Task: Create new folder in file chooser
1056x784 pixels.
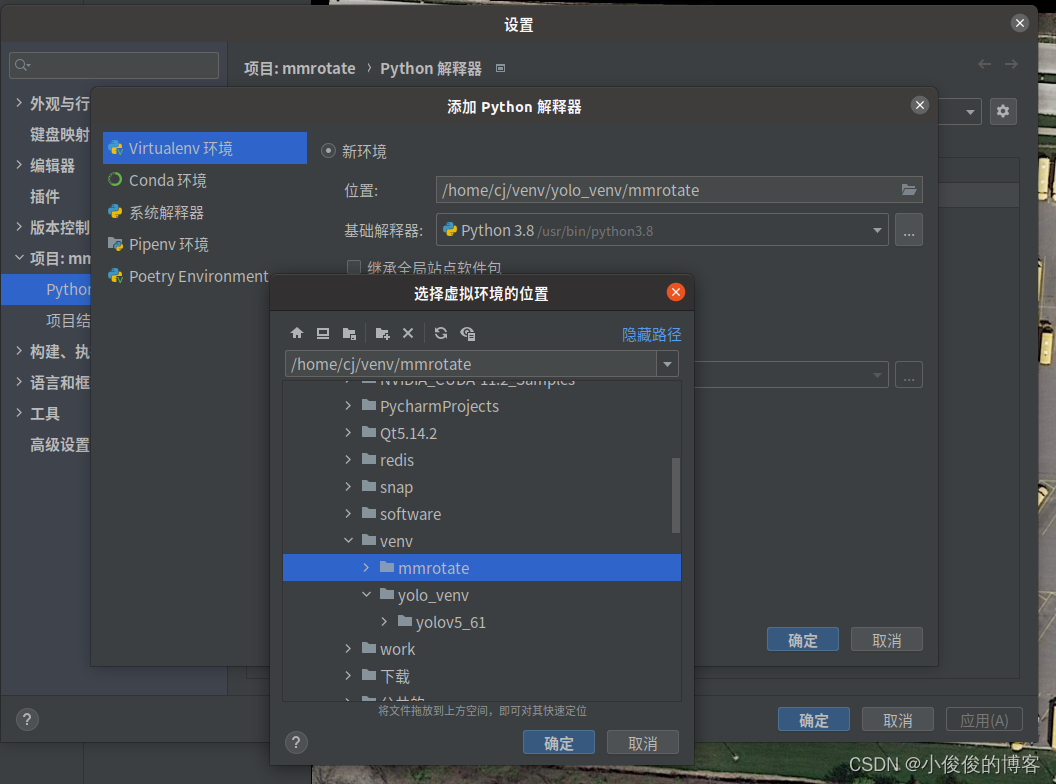Action: coord(383,333)
